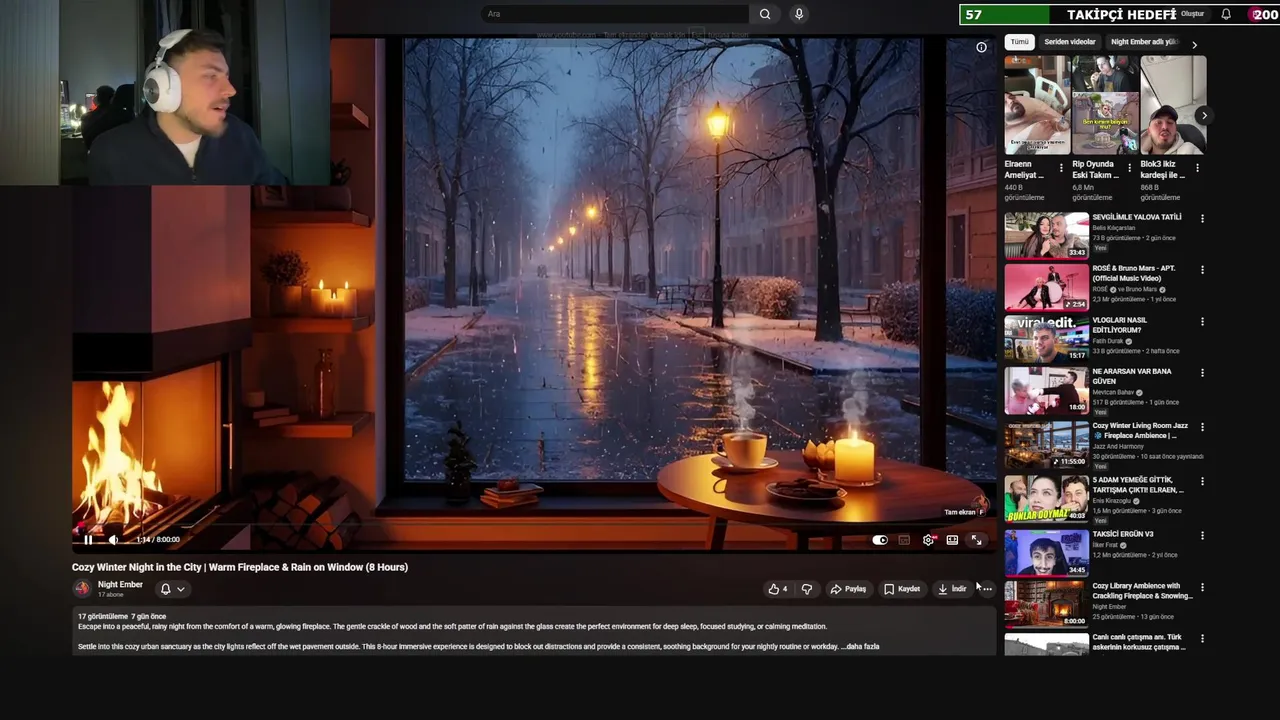
Task: Select the Night Ember adlı yükleyen chip
Action: (x=1143, y=42)
